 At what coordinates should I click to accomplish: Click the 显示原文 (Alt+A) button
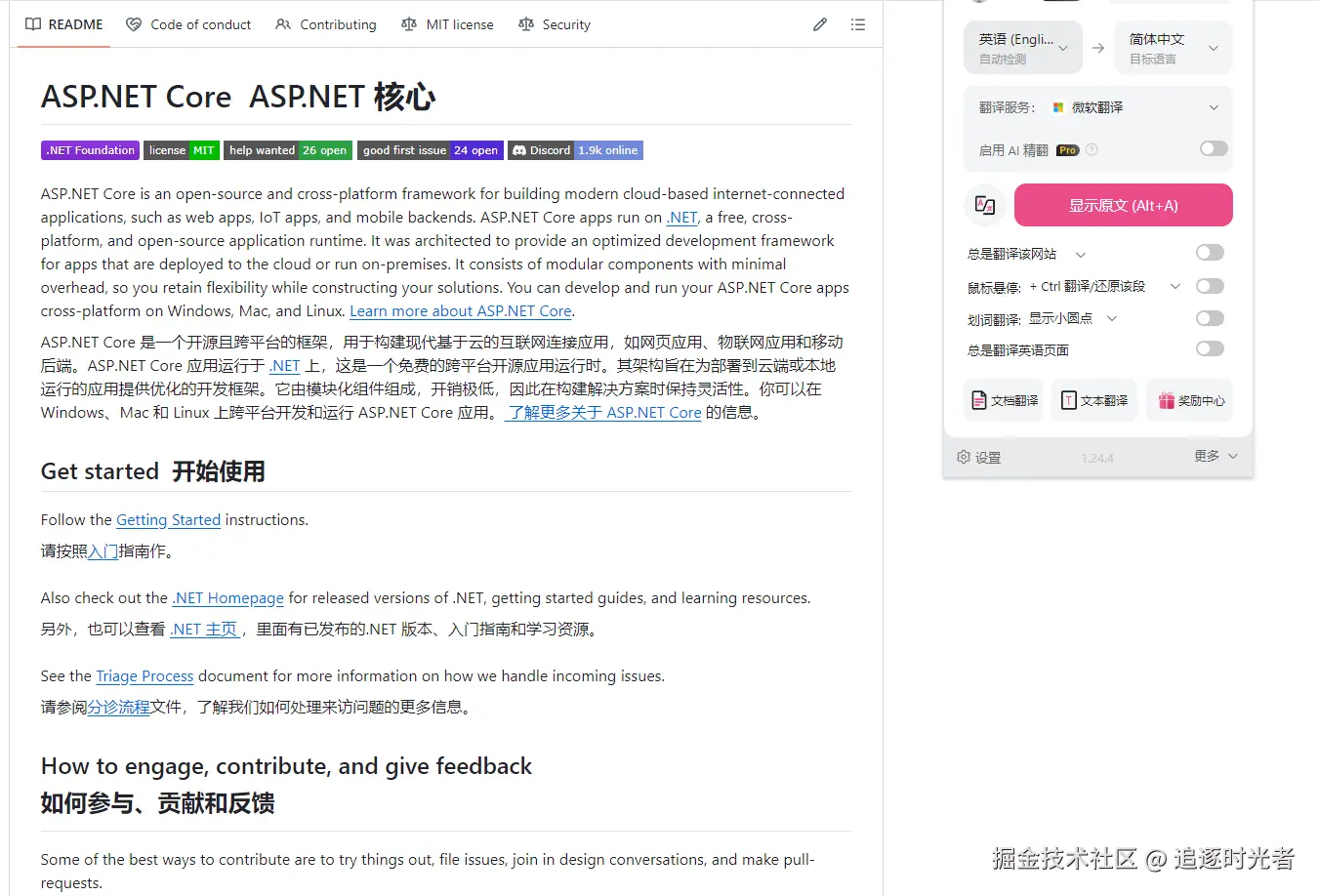(1124, 205)
